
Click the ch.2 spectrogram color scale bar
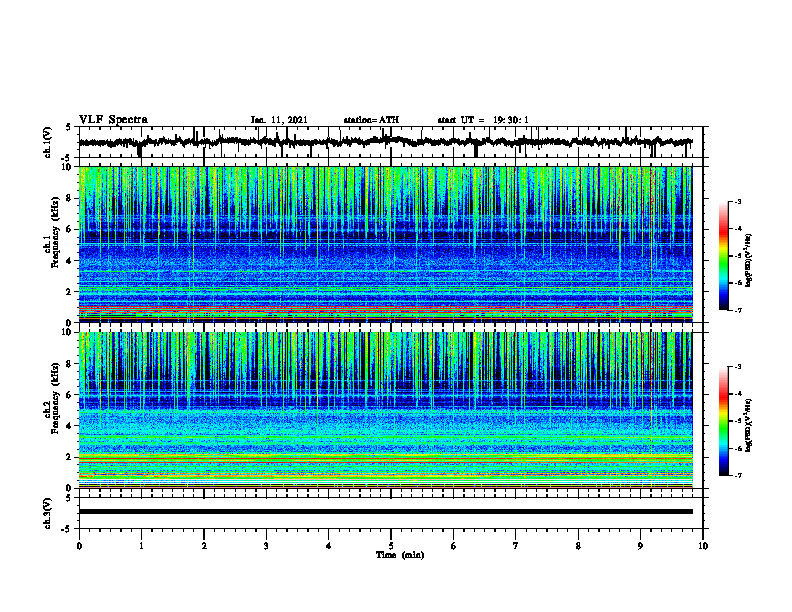(x=723, y=421)
